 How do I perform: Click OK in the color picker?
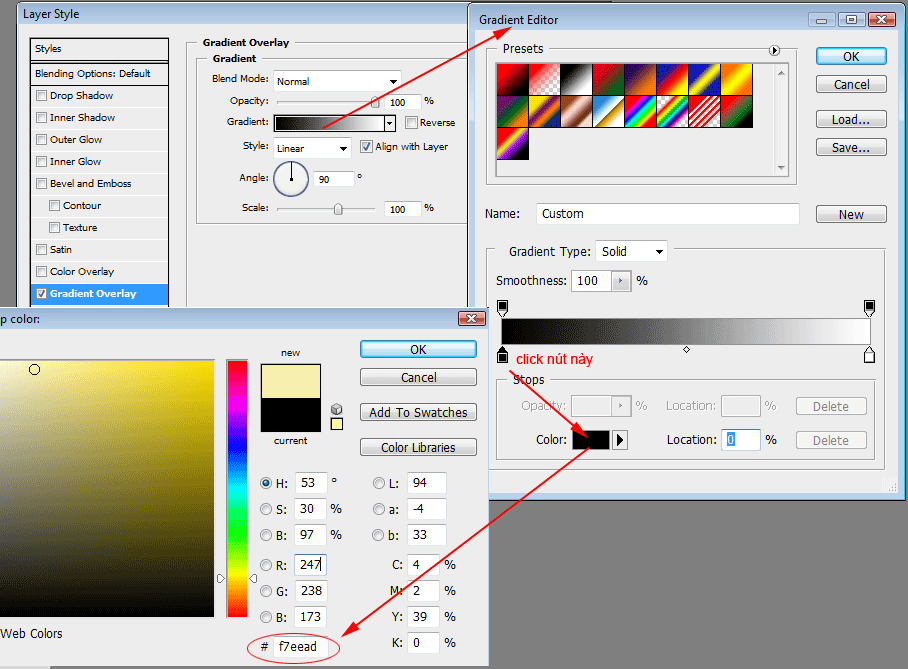(418, 349)
